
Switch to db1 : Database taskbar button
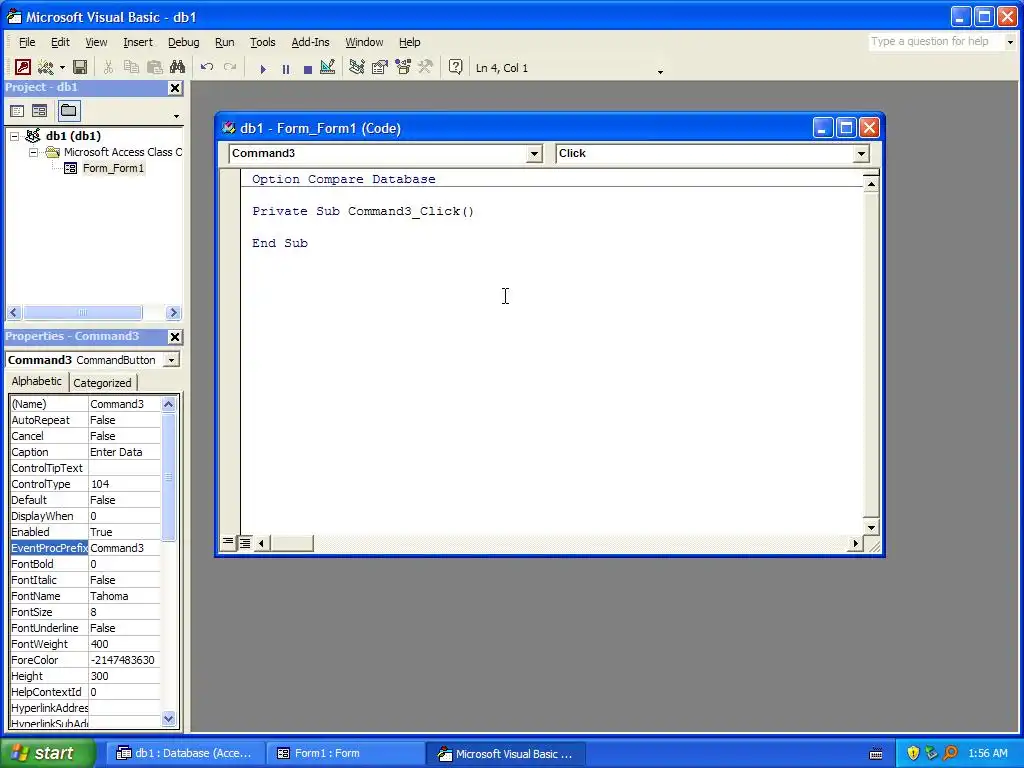tap(185, 753)
